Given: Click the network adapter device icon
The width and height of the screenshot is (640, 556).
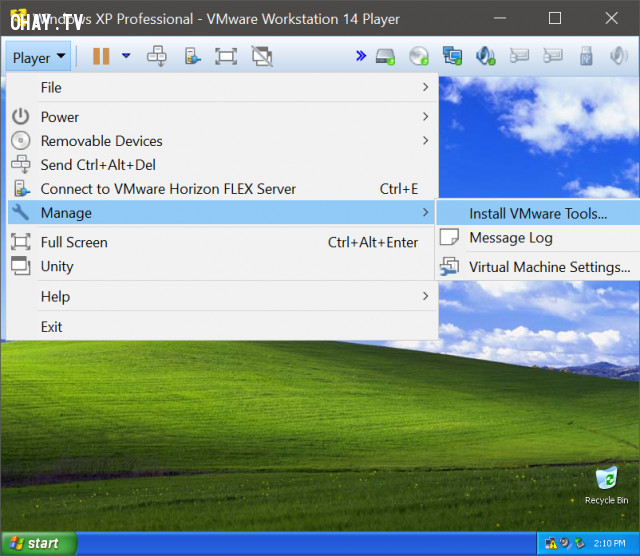Looking at the screenshot, I should pyautogui.click(x=452, y=56).
